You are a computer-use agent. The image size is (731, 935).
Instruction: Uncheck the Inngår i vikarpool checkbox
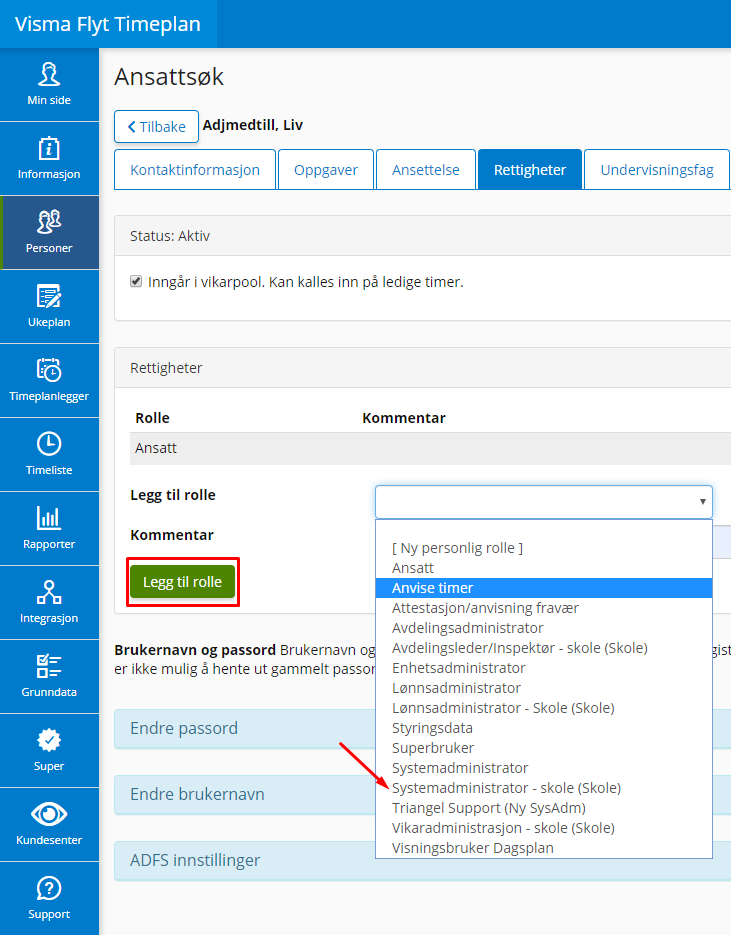(136, 281)
